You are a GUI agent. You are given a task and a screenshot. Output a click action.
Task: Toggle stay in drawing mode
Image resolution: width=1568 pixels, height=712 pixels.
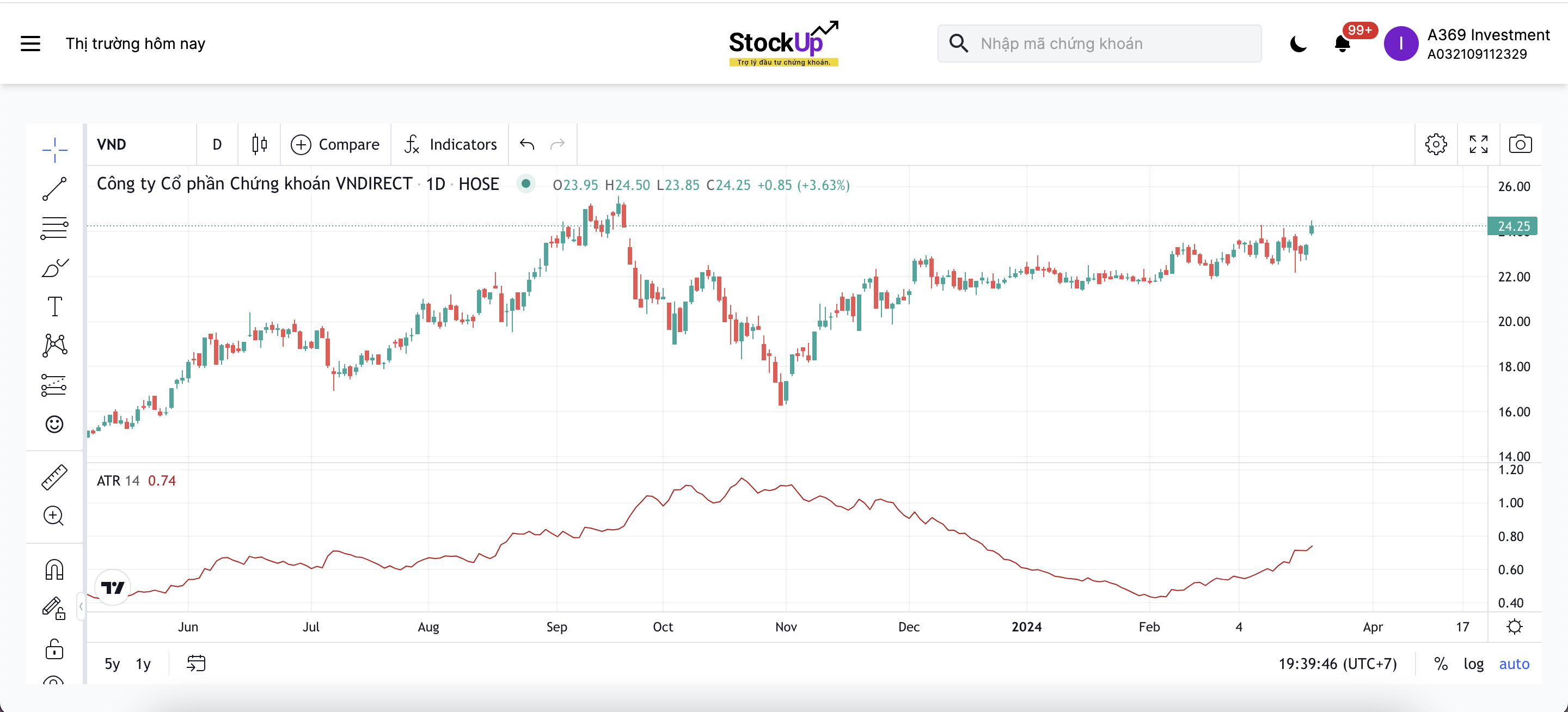coord(55,609)
